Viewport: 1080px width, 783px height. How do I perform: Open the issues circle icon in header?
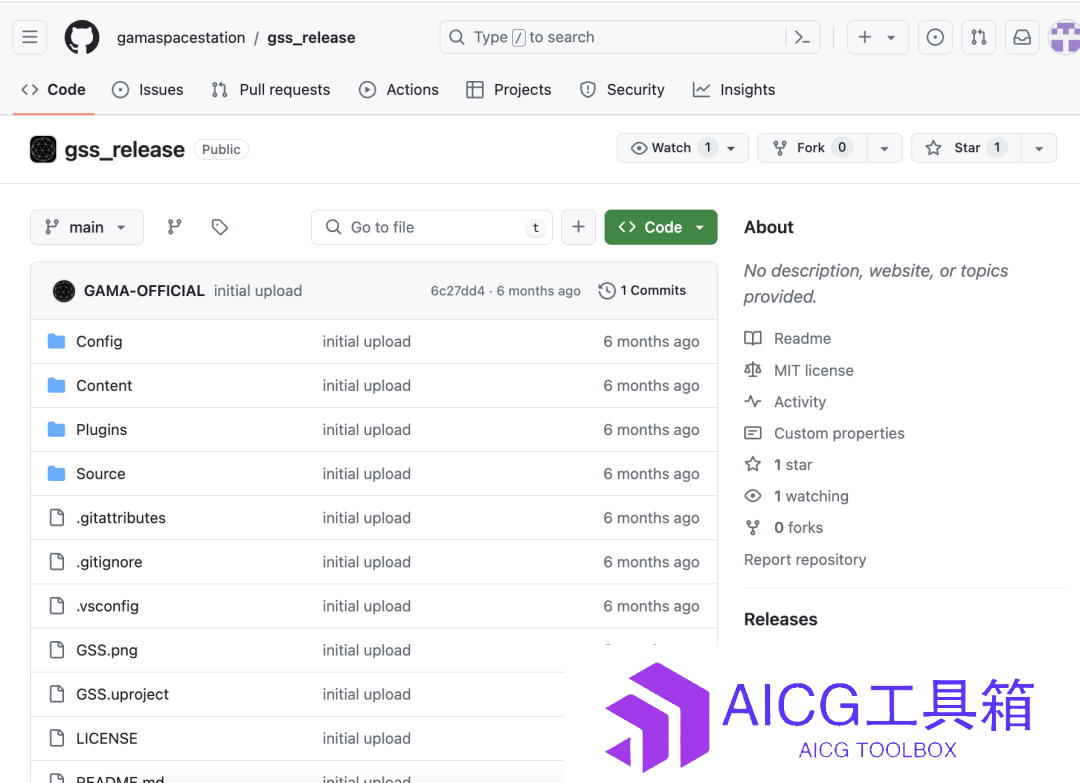[x=935, y=37]
